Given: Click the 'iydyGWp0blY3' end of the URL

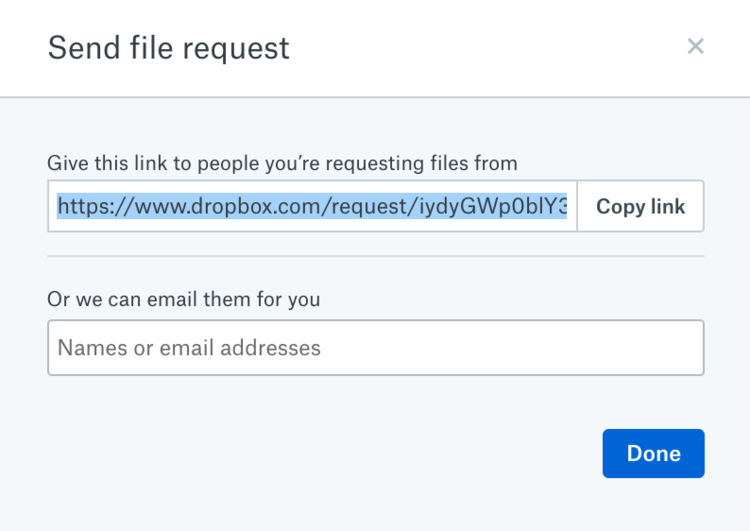Looking at the screenshot, I should 493,206.
